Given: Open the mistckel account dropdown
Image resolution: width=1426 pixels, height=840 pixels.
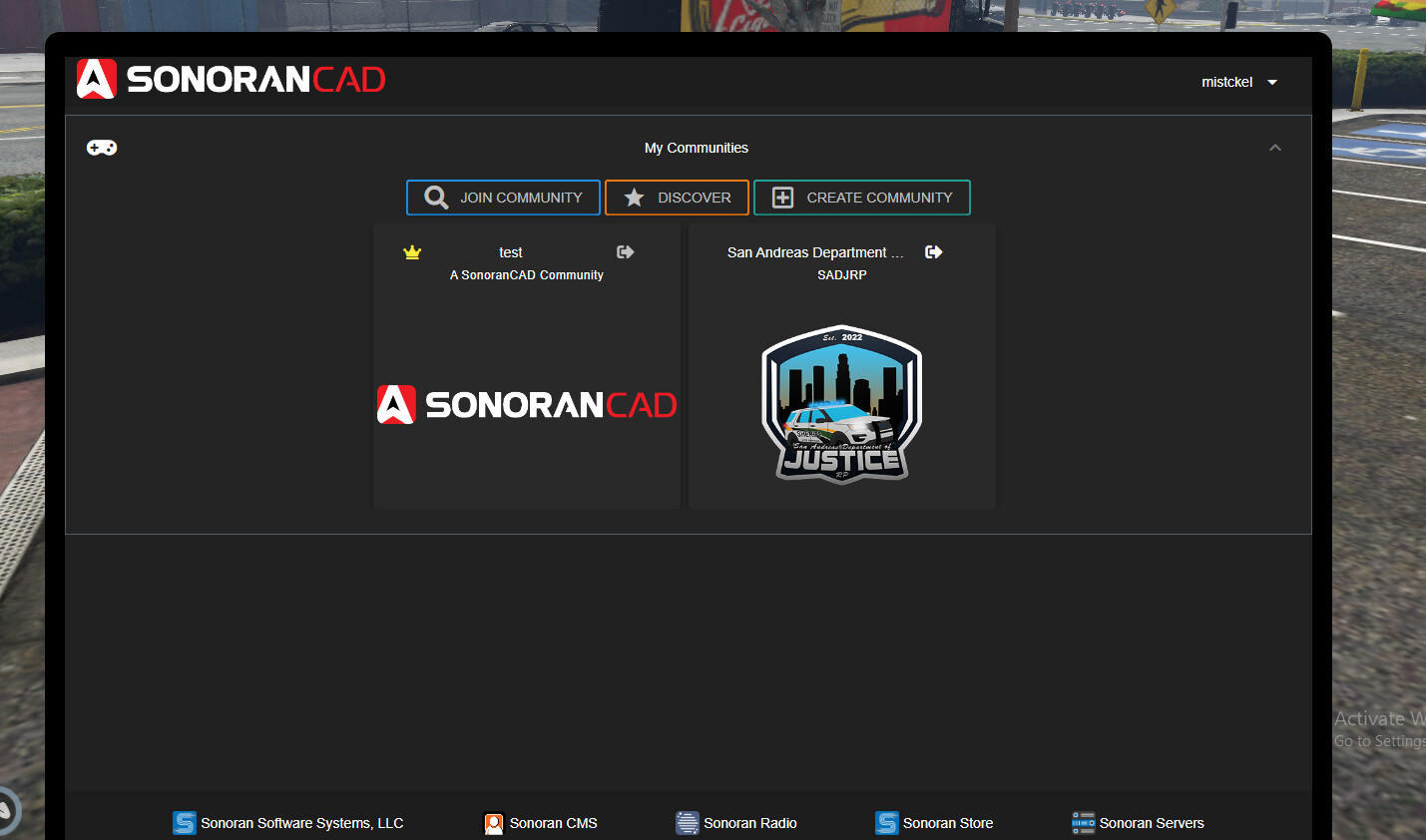Looking at the screenshot, I should pos(1239,82).
